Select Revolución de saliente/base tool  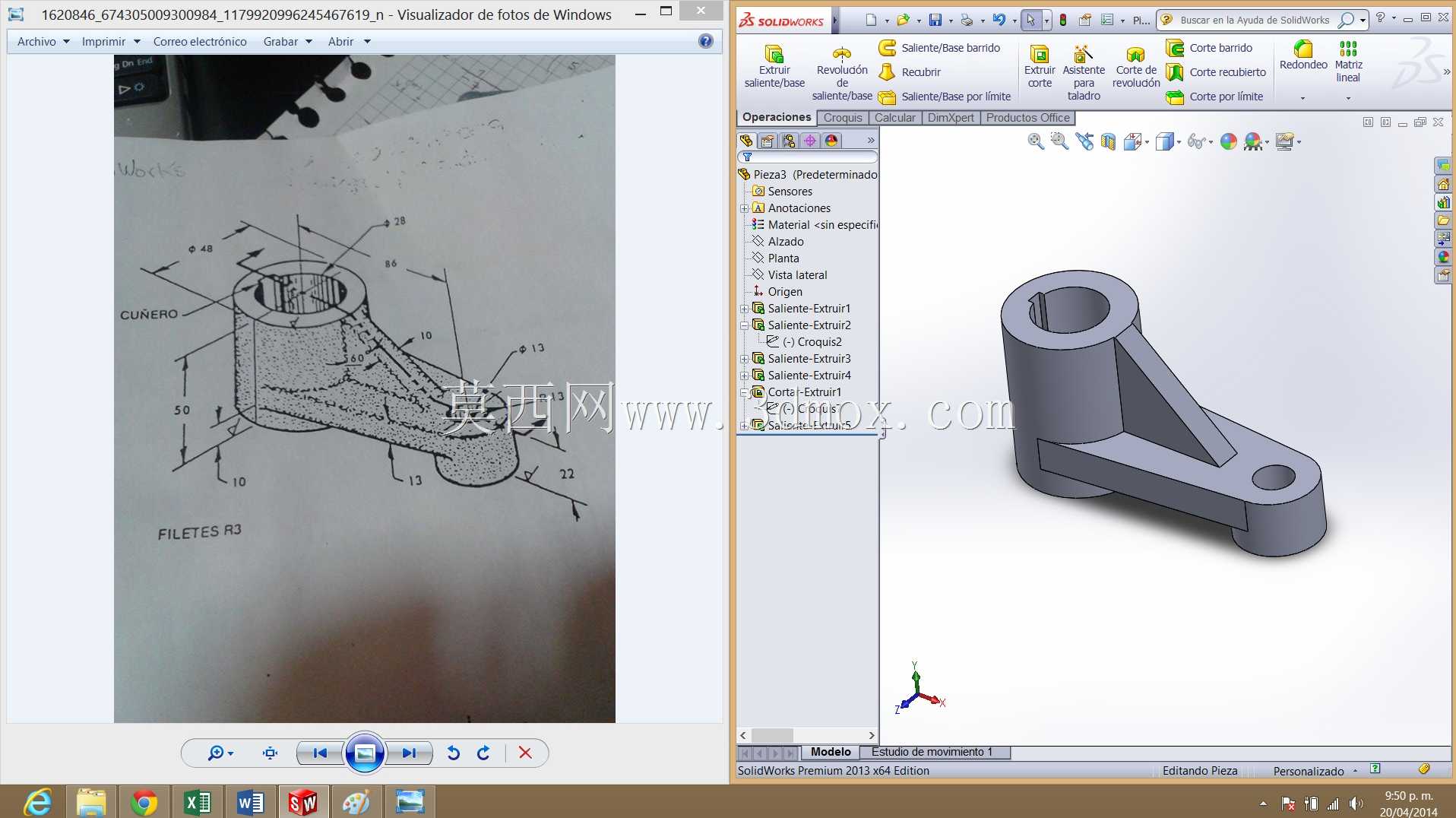coord(842,73)
